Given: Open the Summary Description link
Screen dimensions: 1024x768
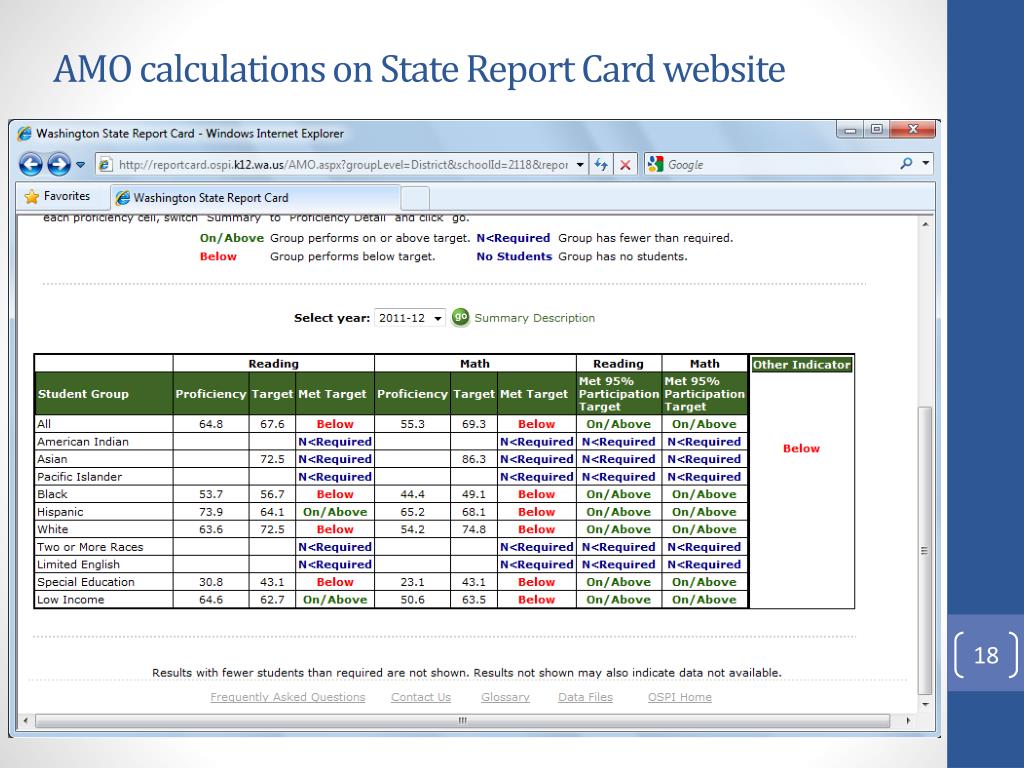Looking at the screenshot, I should coord(534,318).
